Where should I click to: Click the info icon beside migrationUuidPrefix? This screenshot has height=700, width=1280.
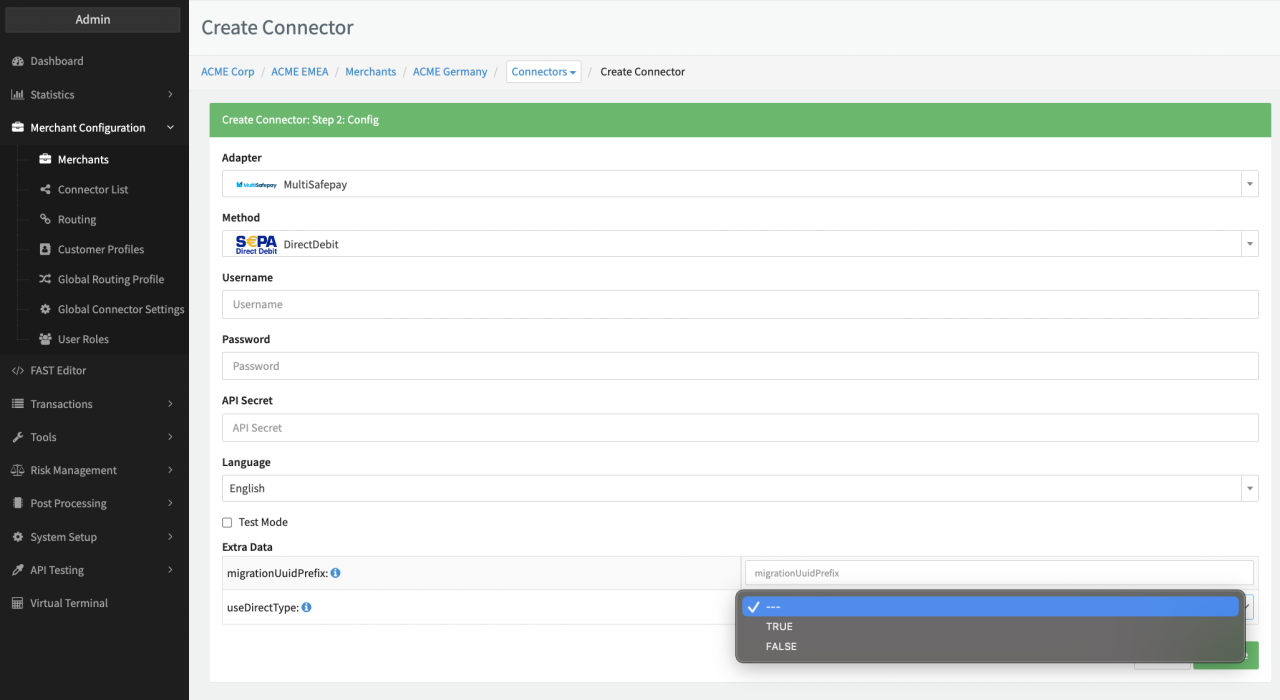(336, 573)
